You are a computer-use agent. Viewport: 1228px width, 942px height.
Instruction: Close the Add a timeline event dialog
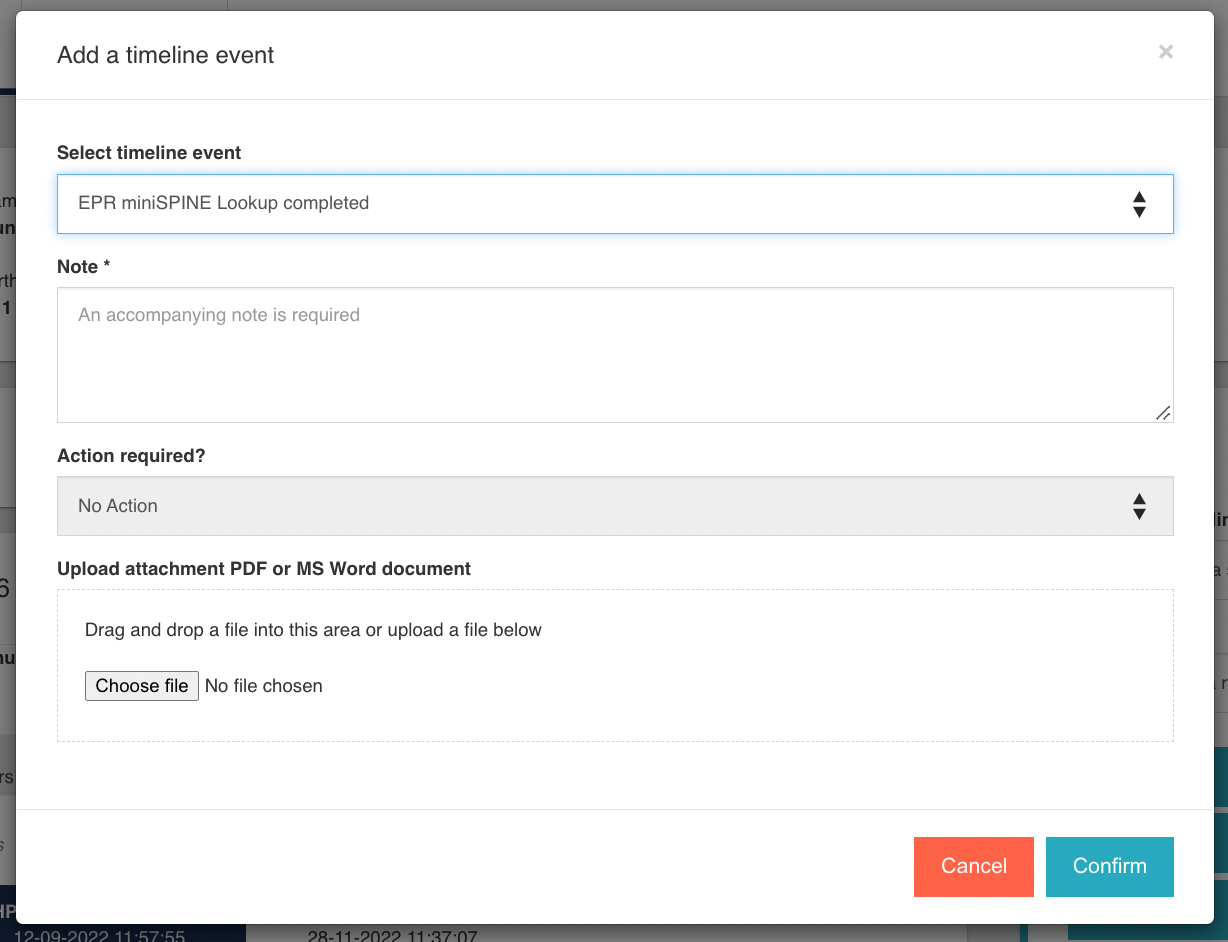1165,52
